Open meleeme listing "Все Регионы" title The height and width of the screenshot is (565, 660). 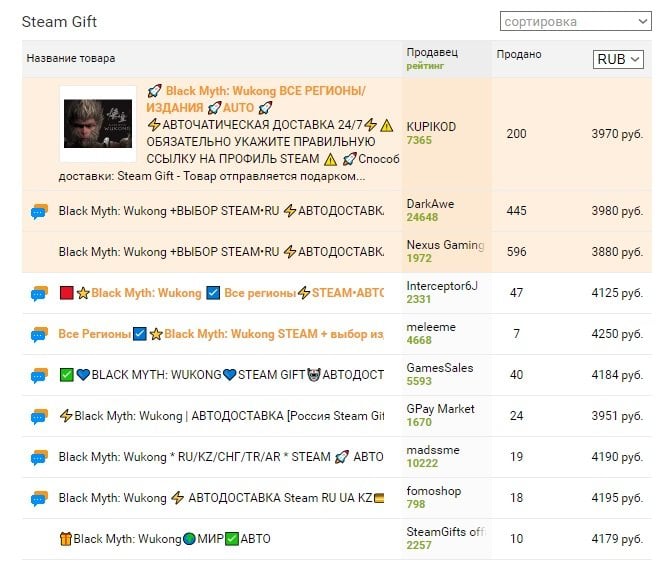(x=221, y=334)
